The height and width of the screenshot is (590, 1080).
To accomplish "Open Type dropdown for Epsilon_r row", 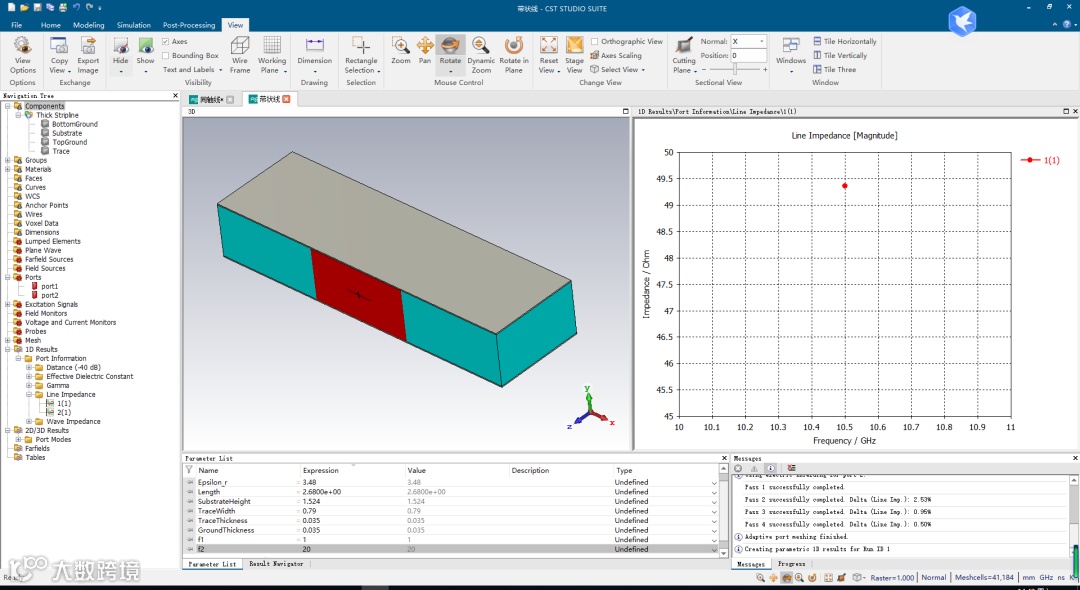I will (714, 483).
